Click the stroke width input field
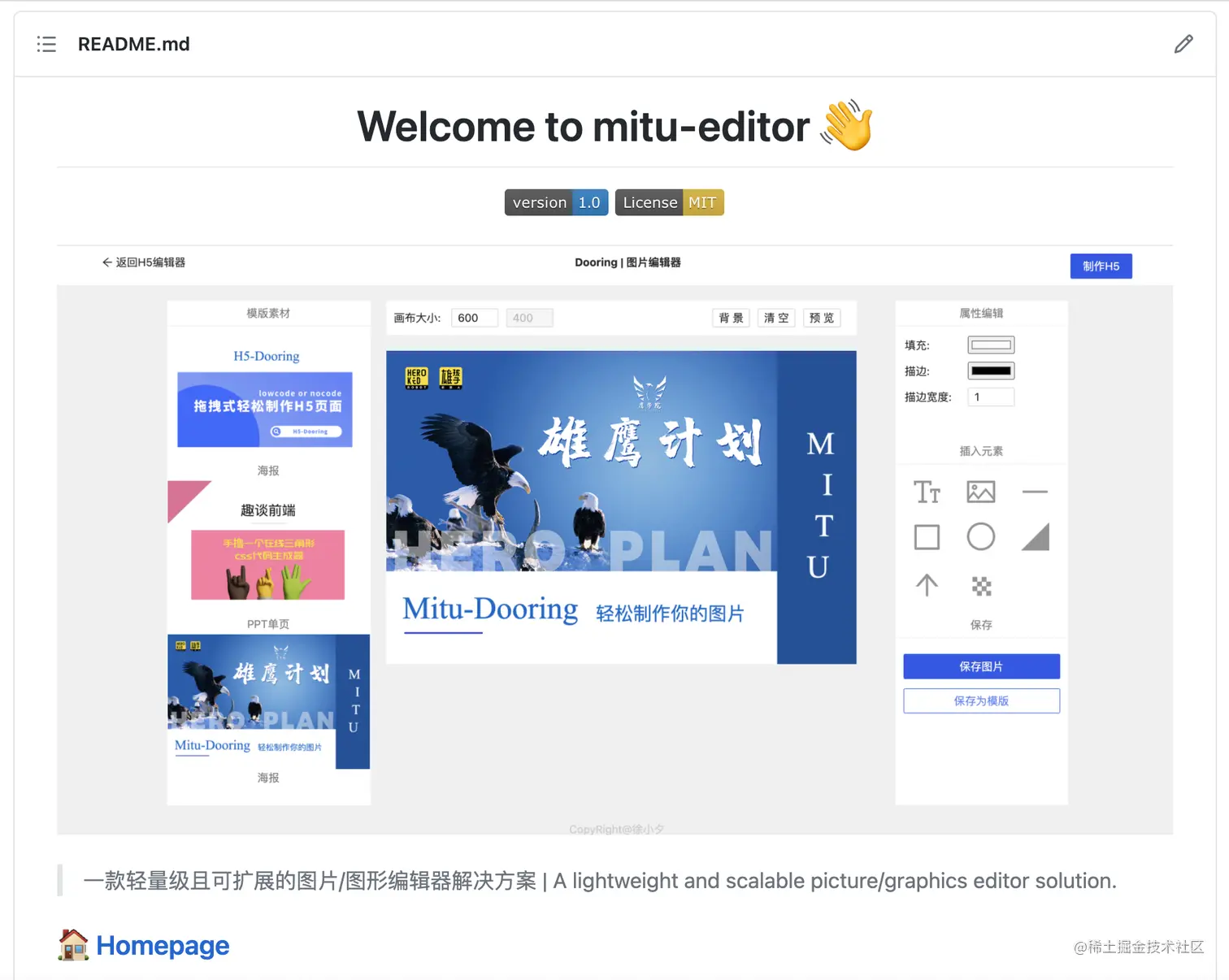 [991, 397]
